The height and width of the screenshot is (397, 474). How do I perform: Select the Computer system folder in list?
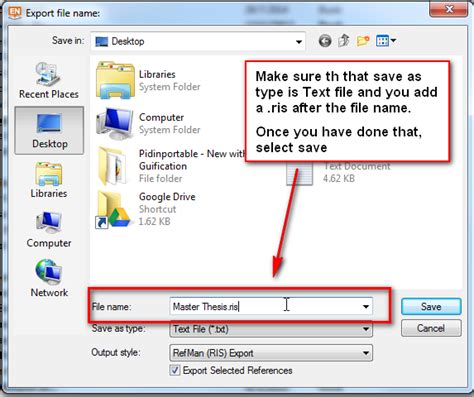coord(148,123)
